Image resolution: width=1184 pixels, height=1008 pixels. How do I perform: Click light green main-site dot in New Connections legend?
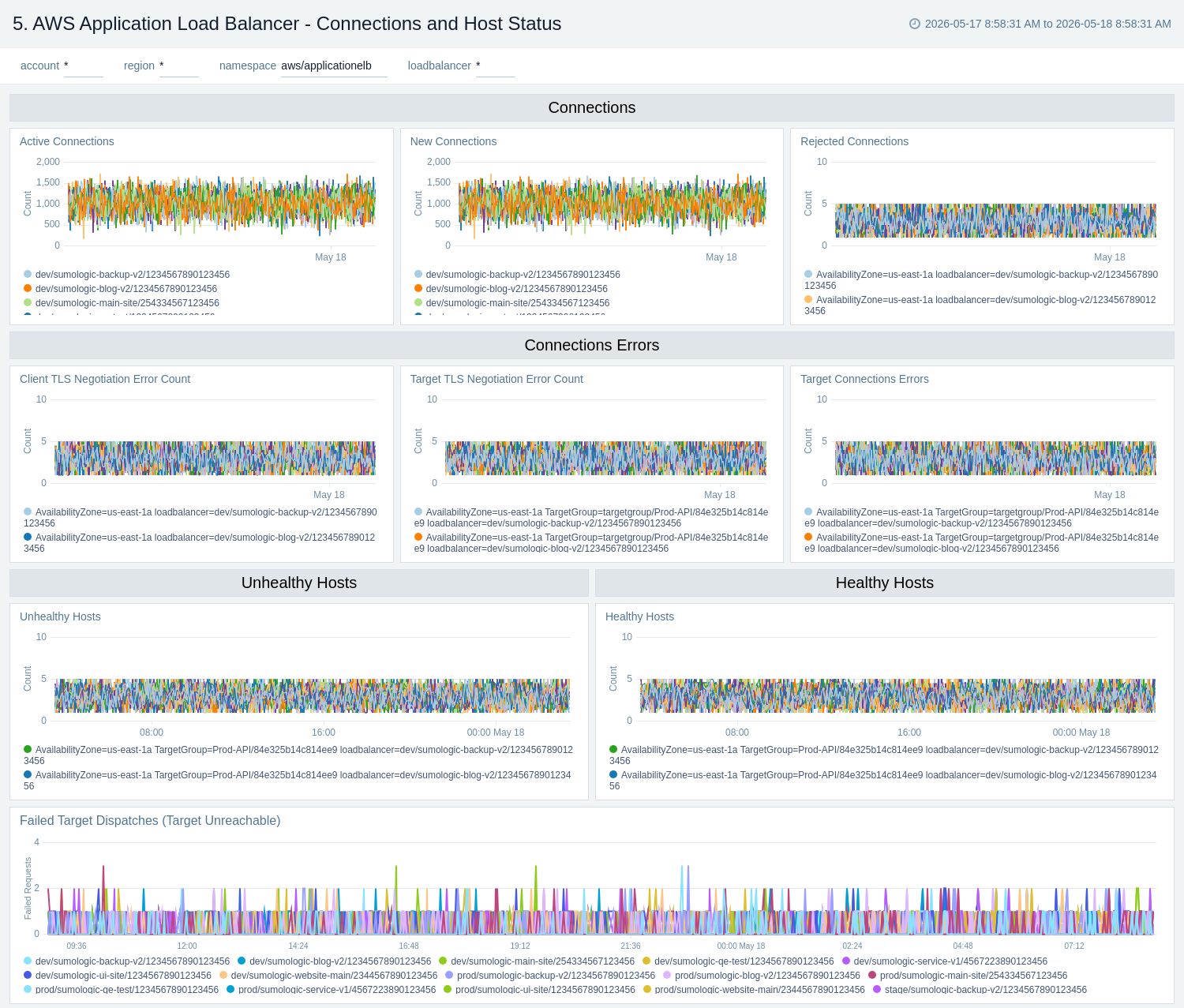pyautogui.click(x=418, y=303)
